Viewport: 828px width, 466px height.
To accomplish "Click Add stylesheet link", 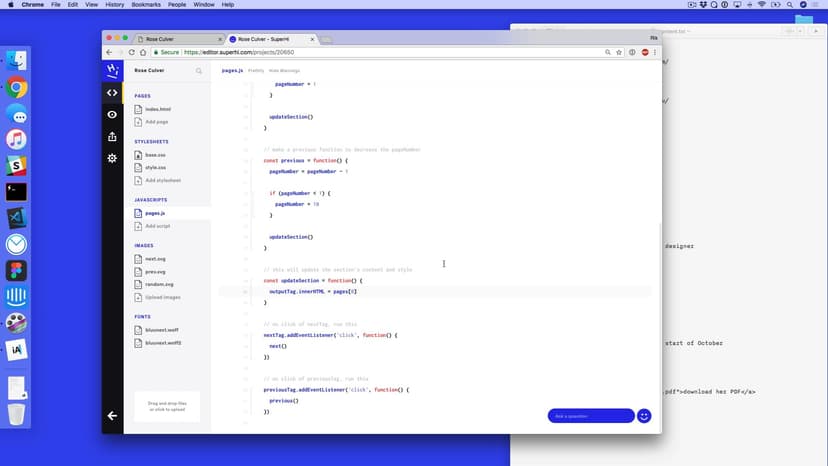I will 162,180.
